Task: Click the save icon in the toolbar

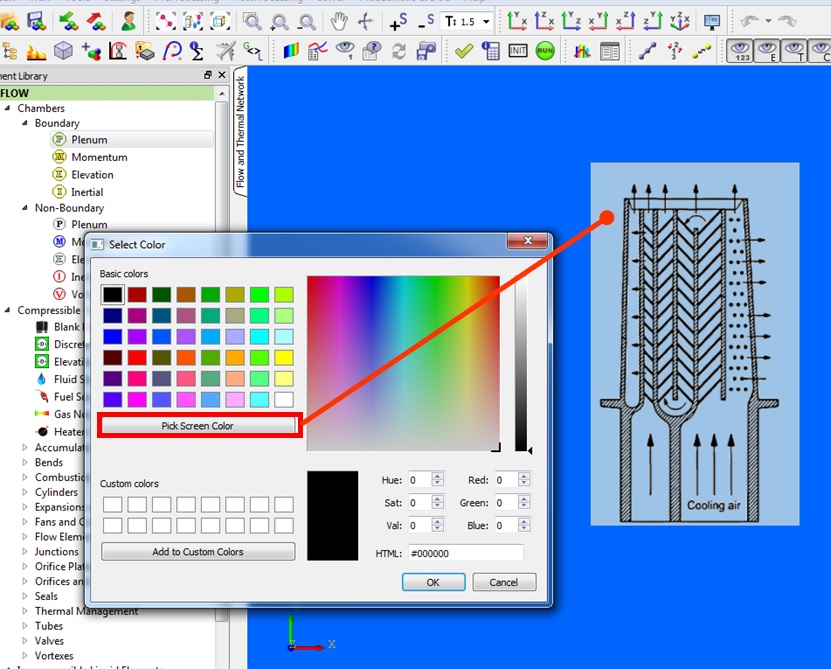Action: tap(37, 21)
